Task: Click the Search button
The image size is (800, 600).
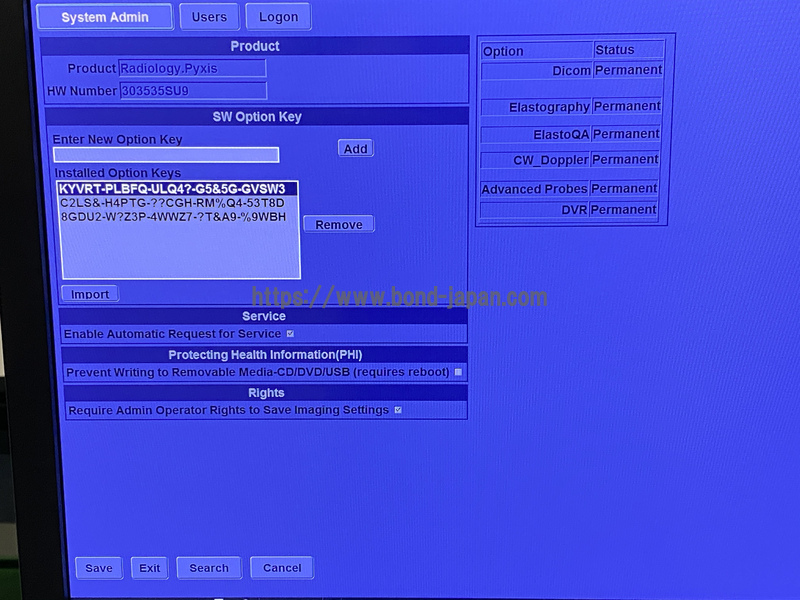Action: click(209, 568)
